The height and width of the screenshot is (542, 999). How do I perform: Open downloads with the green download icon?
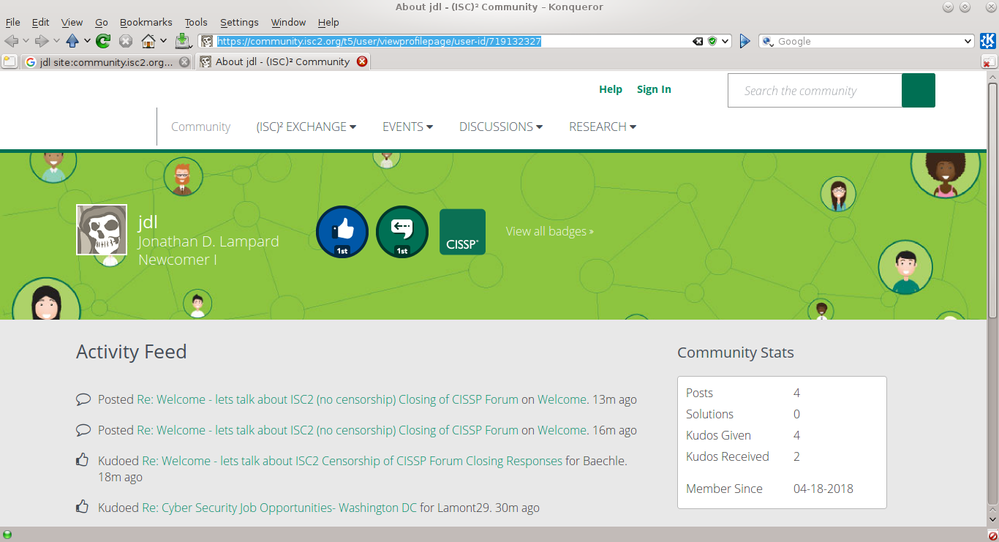183,41
